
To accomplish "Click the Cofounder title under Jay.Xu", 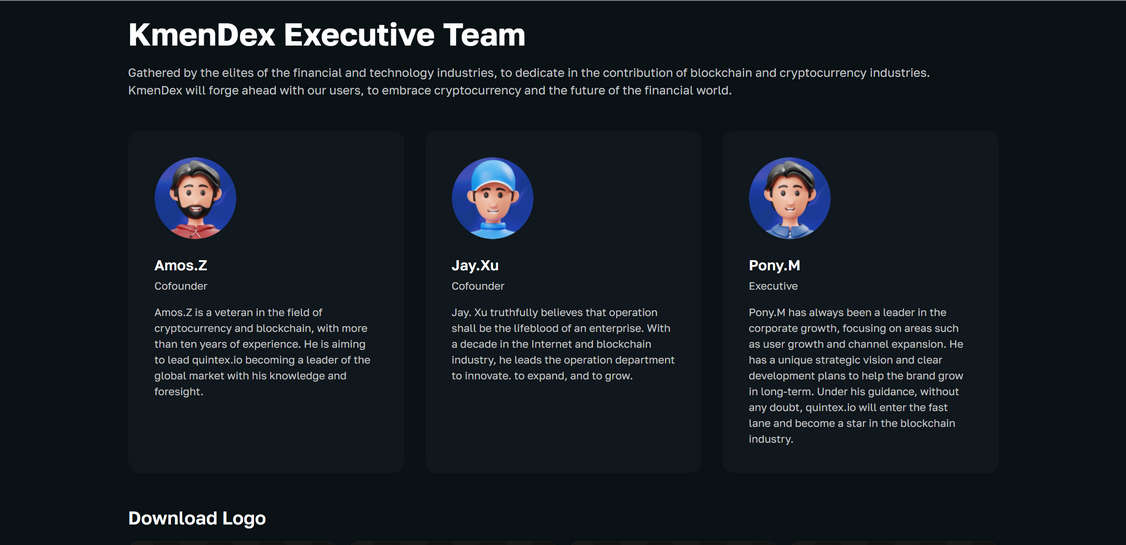I will coord(478,286).
